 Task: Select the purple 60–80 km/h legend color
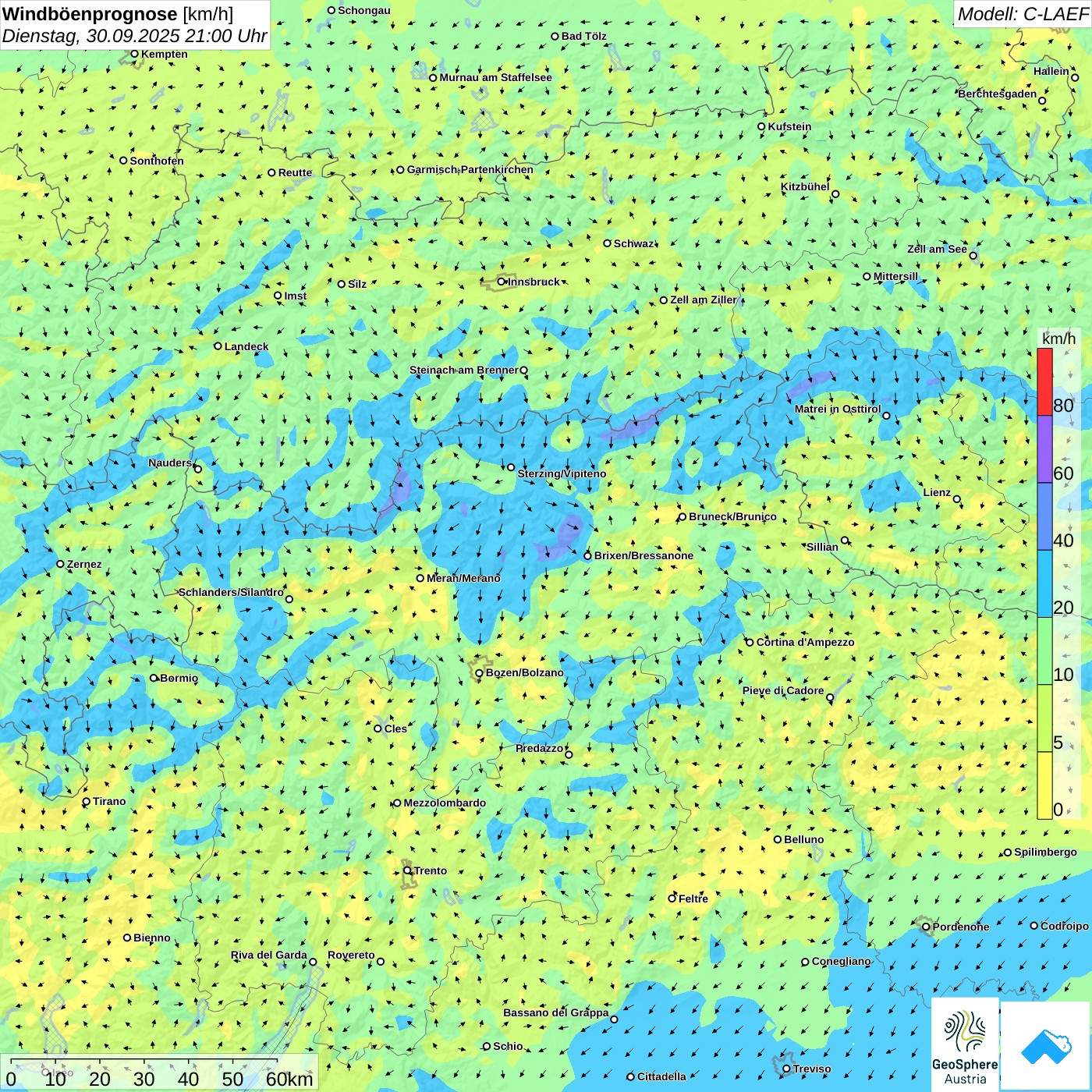(1044, 449)
